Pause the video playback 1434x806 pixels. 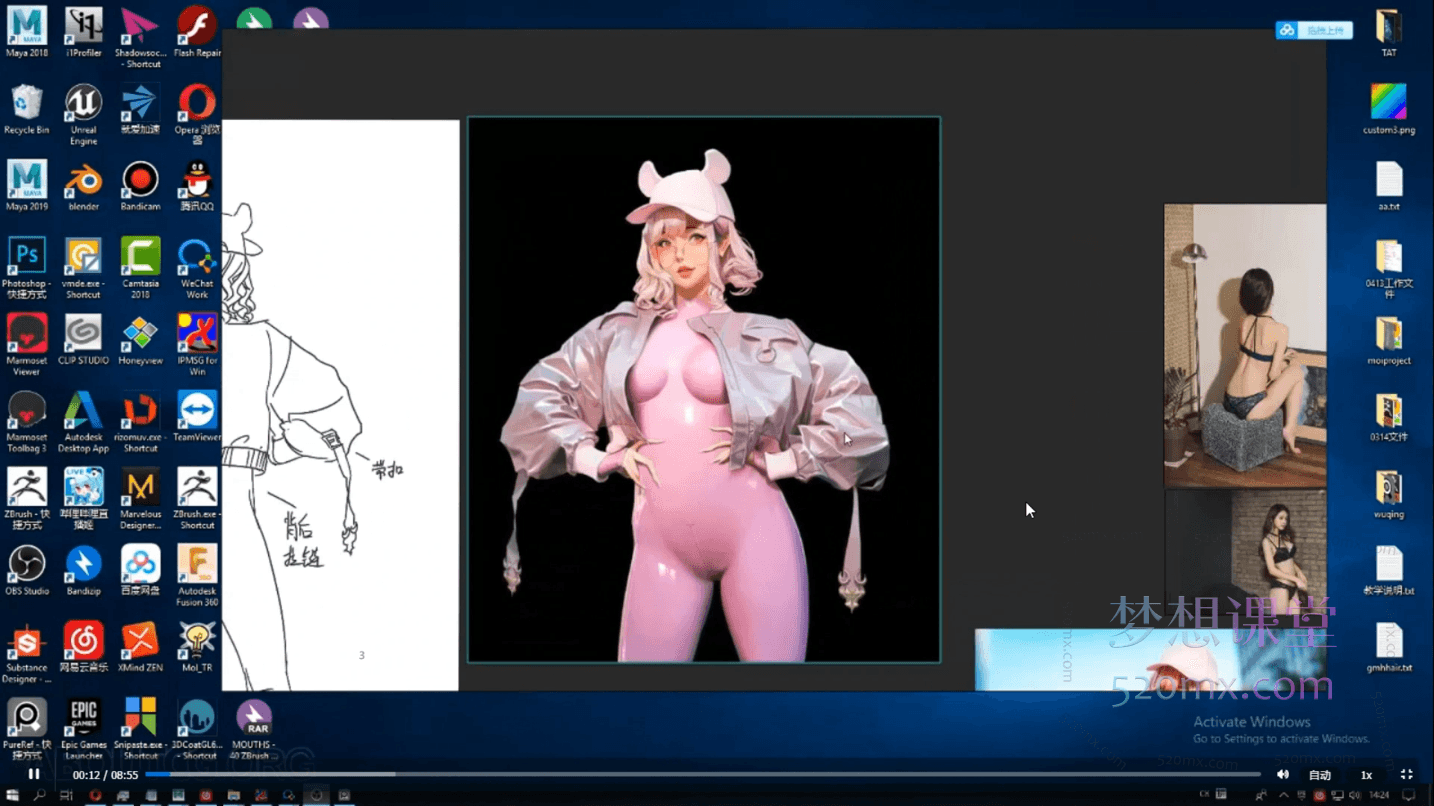coord(34,774)
